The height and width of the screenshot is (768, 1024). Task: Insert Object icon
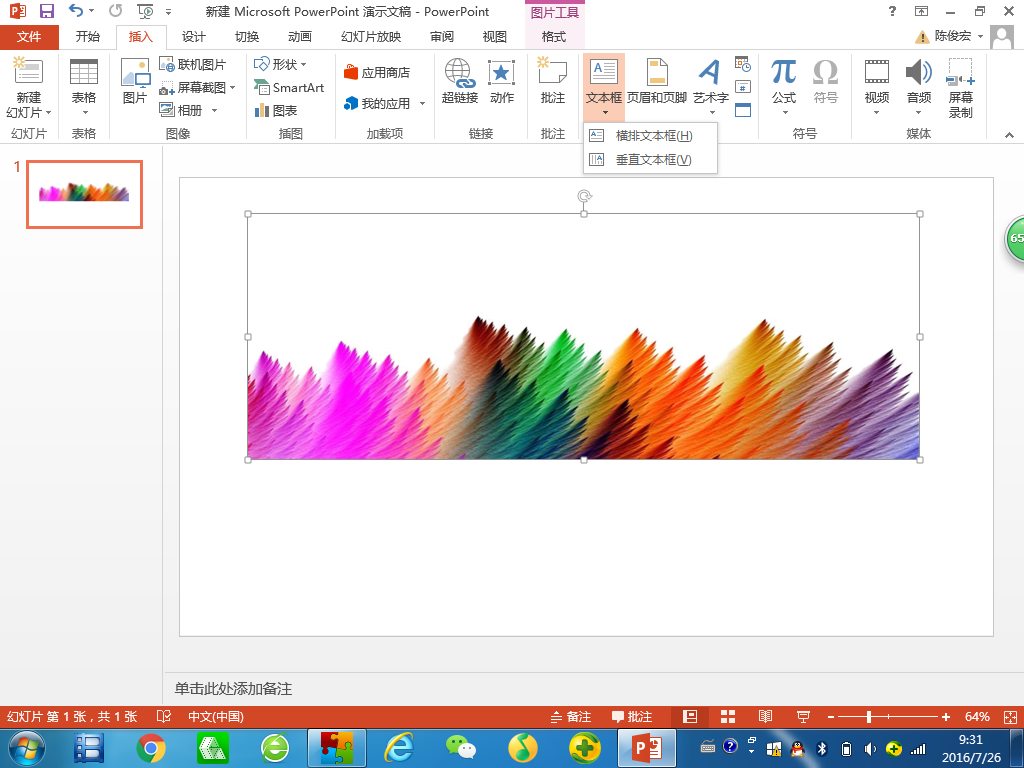(x=743, y=110)
